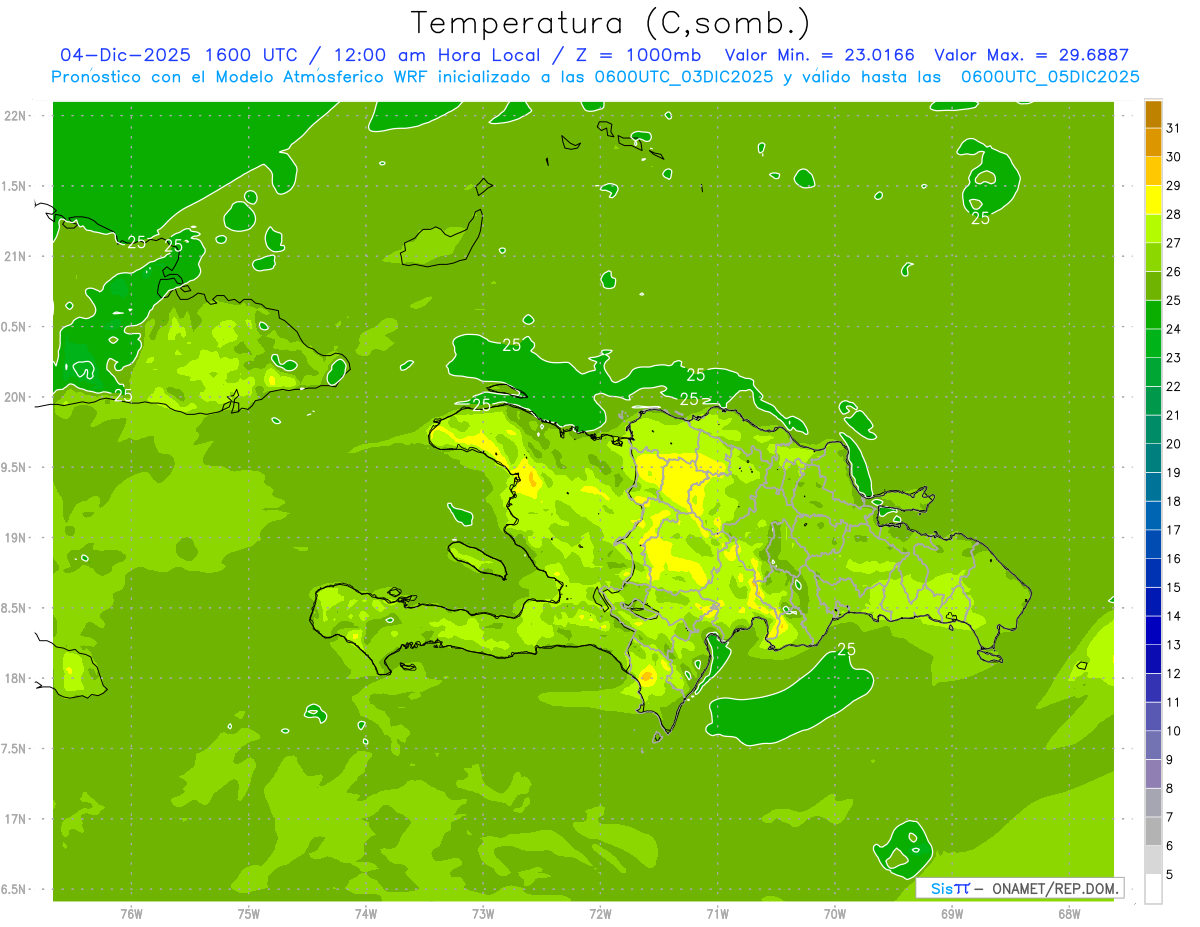Viewport: 1200px width, 927px height.
Task: Click the '22N' latitude axis label
Action: tap(15, 115)
